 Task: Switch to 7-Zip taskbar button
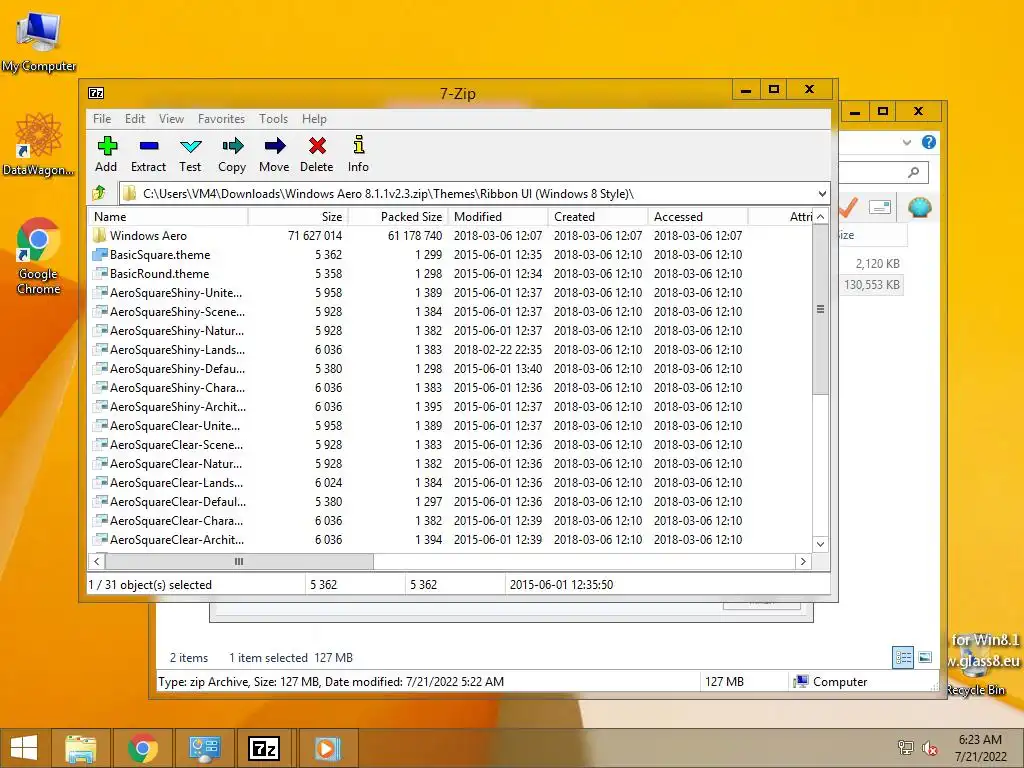[x=264, y=748]
